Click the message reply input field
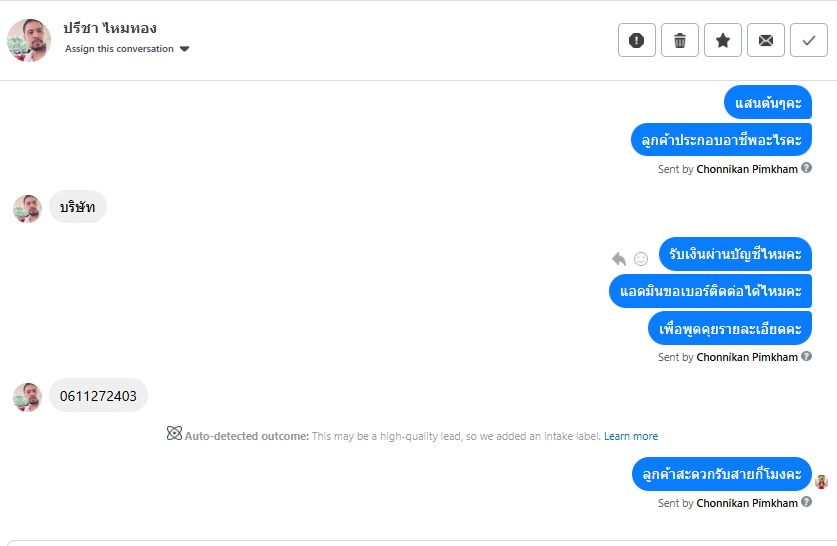This screenshot has width=837, height=546. 418,542
